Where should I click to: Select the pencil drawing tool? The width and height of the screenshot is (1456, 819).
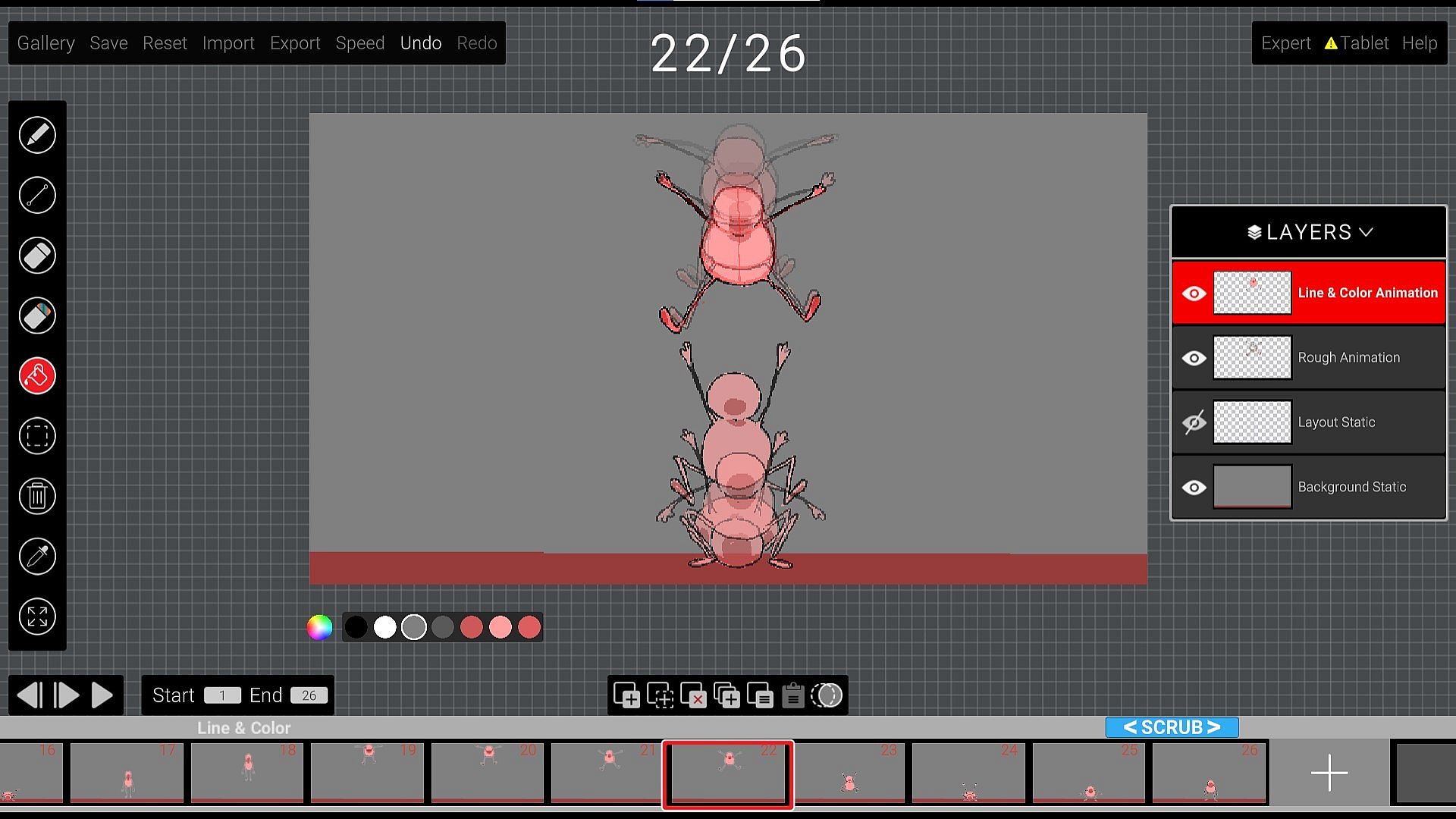37,136
